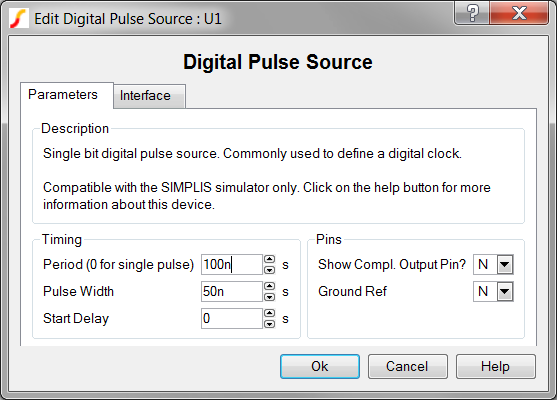Click into the Period input field
Viewport: 557px width, 400px height.
232,265
